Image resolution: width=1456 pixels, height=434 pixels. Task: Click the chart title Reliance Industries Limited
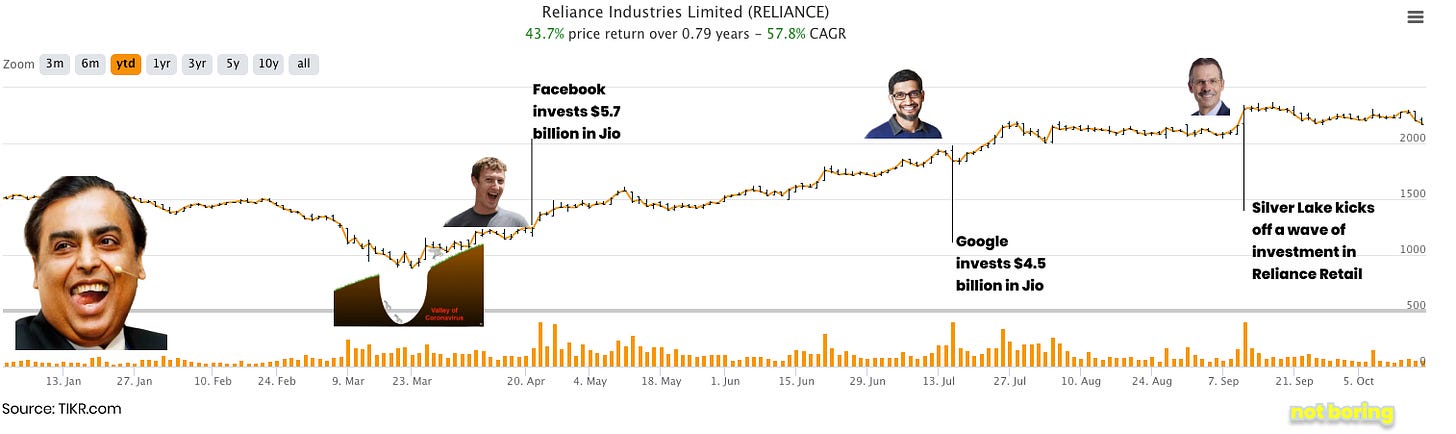pos(685,12)
